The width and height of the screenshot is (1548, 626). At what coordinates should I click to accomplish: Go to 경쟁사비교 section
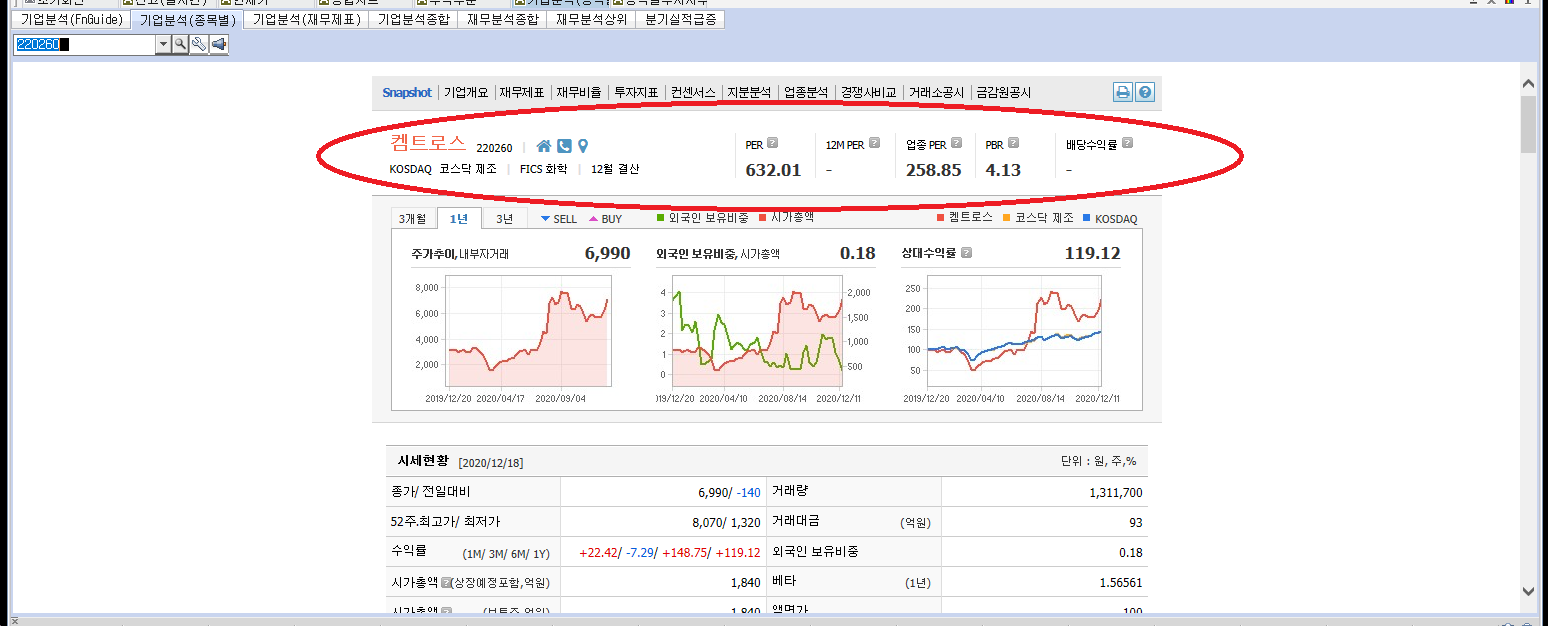point(868,92)
